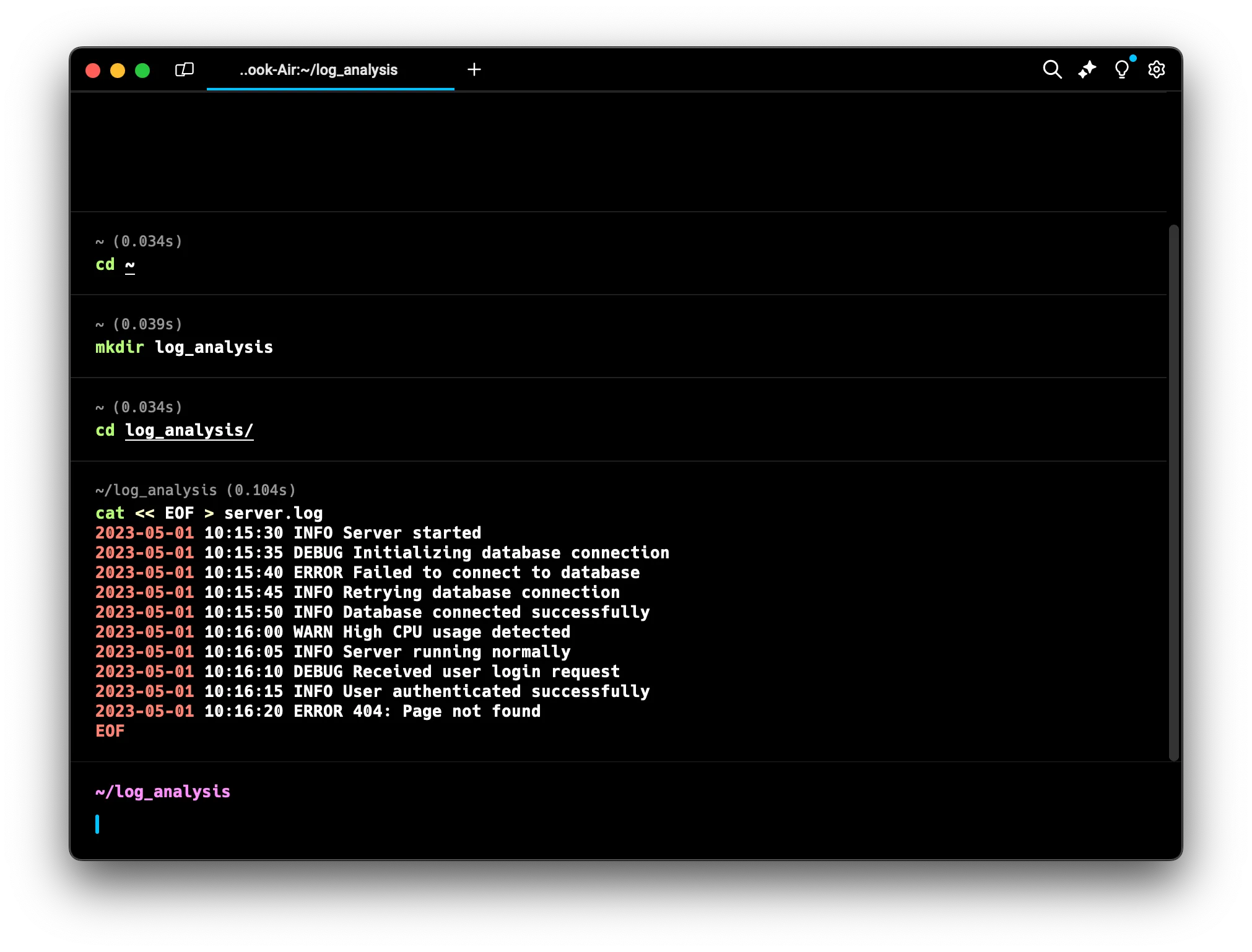Open the lightbulb resource center icon
The height and width of the screenshot is (952, 1252).
[x=1121, y=69]
